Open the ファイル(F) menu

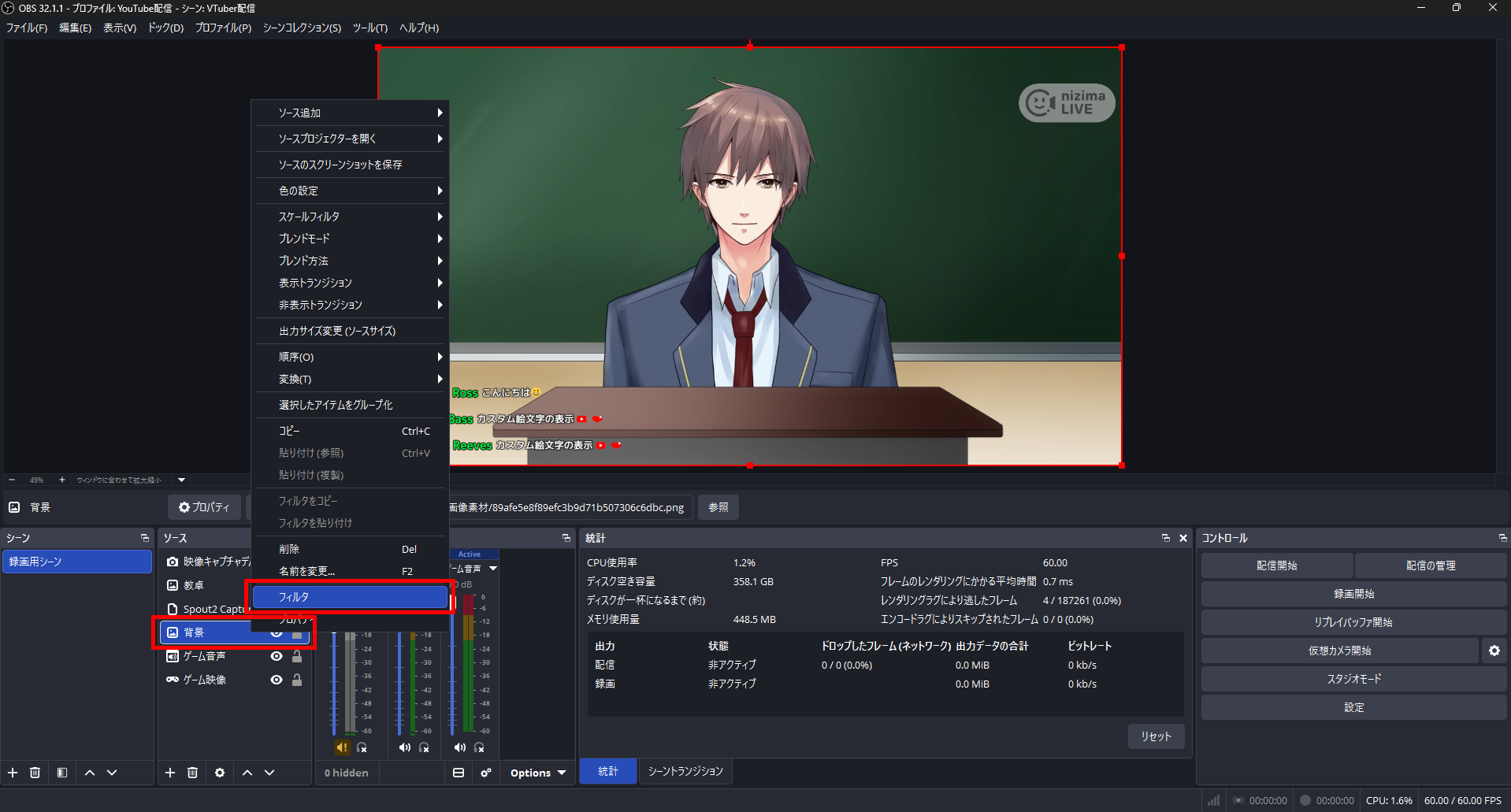pos(27,28)
